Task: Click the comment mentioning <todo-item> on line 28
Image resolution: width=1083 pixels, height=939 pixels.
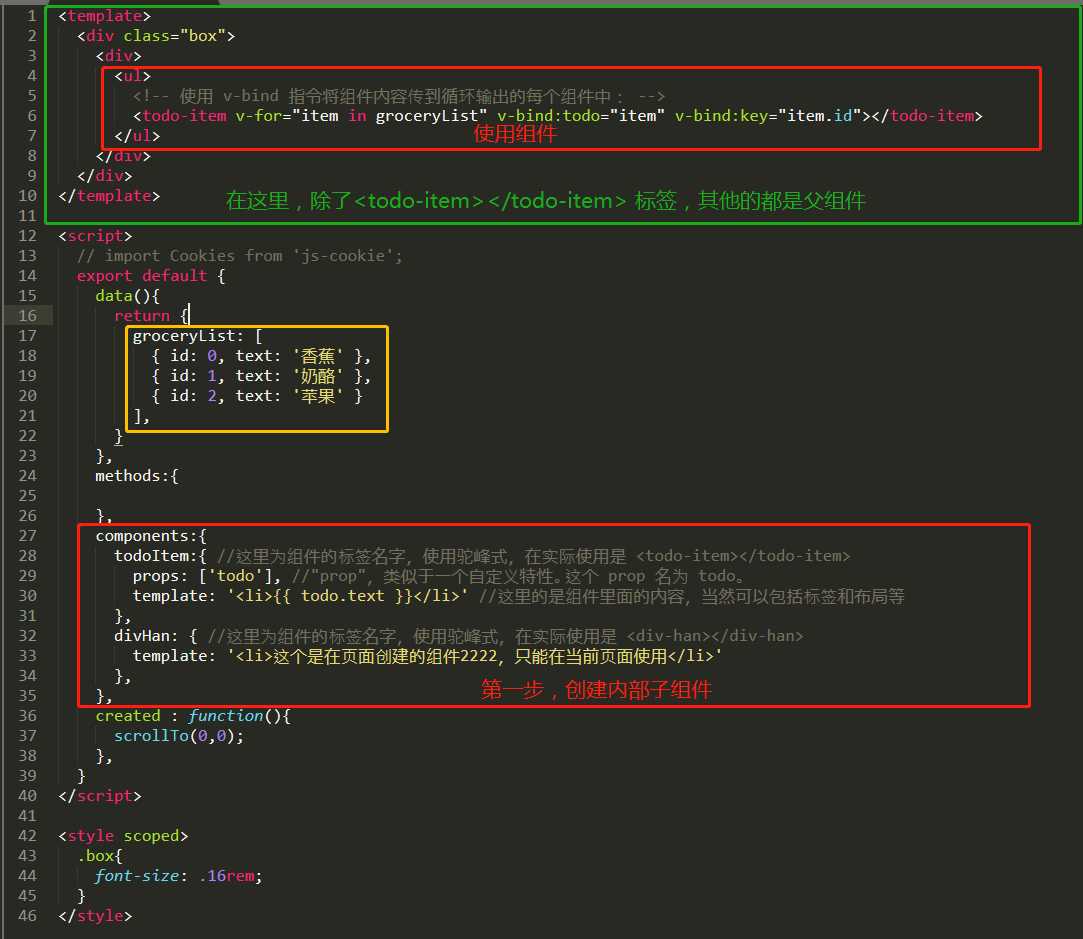Action: coord(534,556)
